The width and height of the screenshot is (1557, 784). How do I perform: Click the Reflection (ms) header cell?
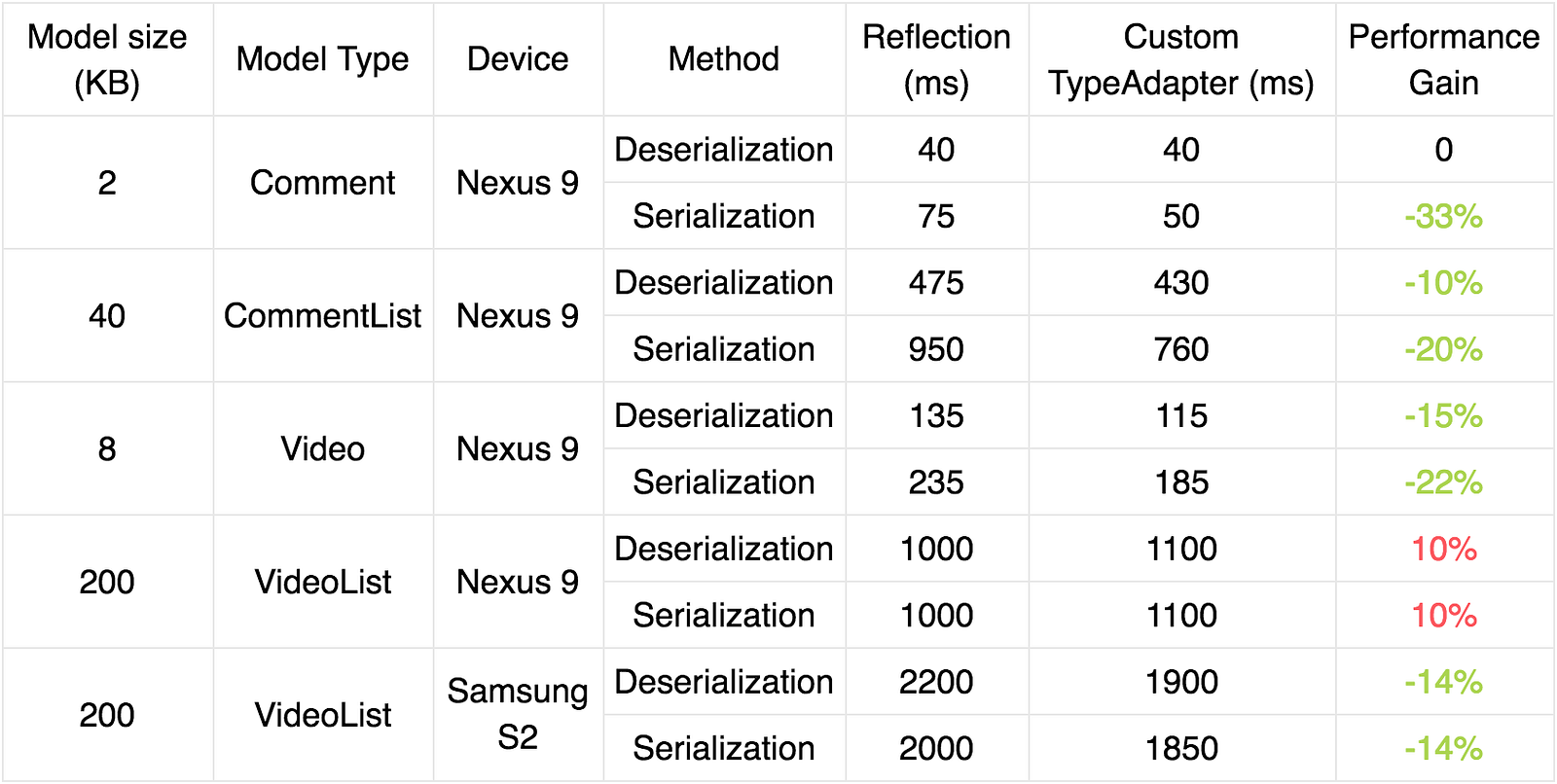pyautogui.click(x=936, y=59)
